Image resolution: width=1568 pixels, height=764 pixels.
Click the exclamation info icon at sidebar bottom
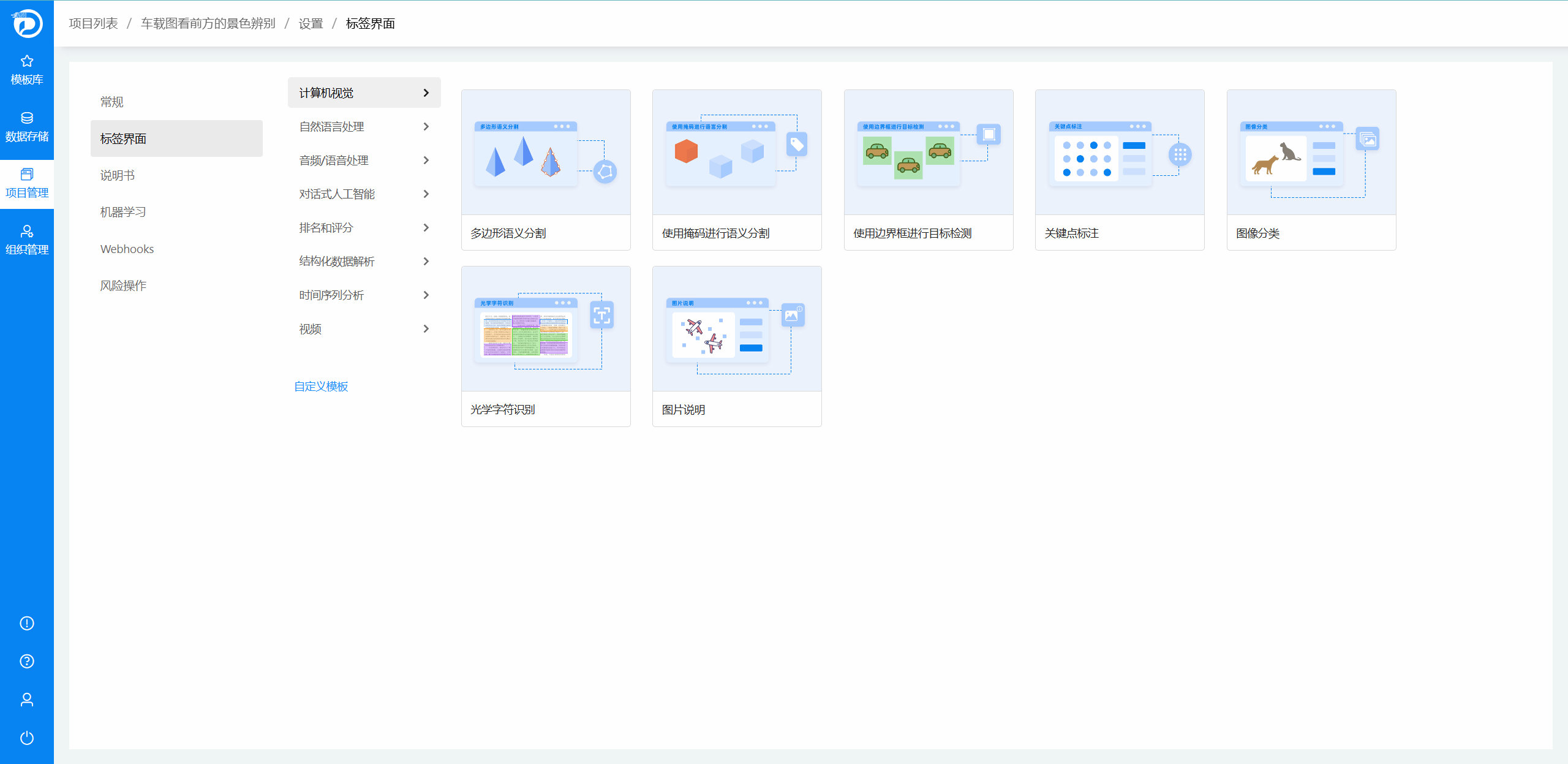click(x=27, y=623)
